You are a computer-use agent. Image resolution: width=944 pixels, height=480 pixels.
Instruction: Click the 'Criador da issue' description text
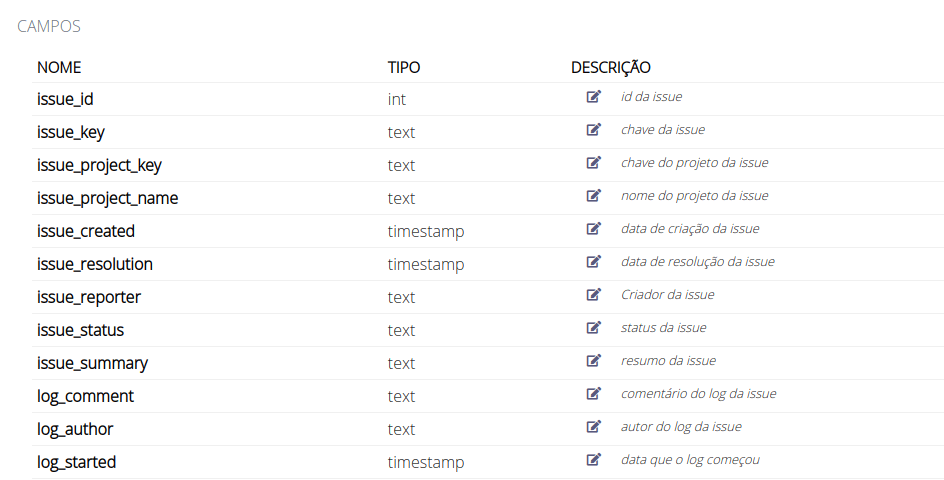667,295
